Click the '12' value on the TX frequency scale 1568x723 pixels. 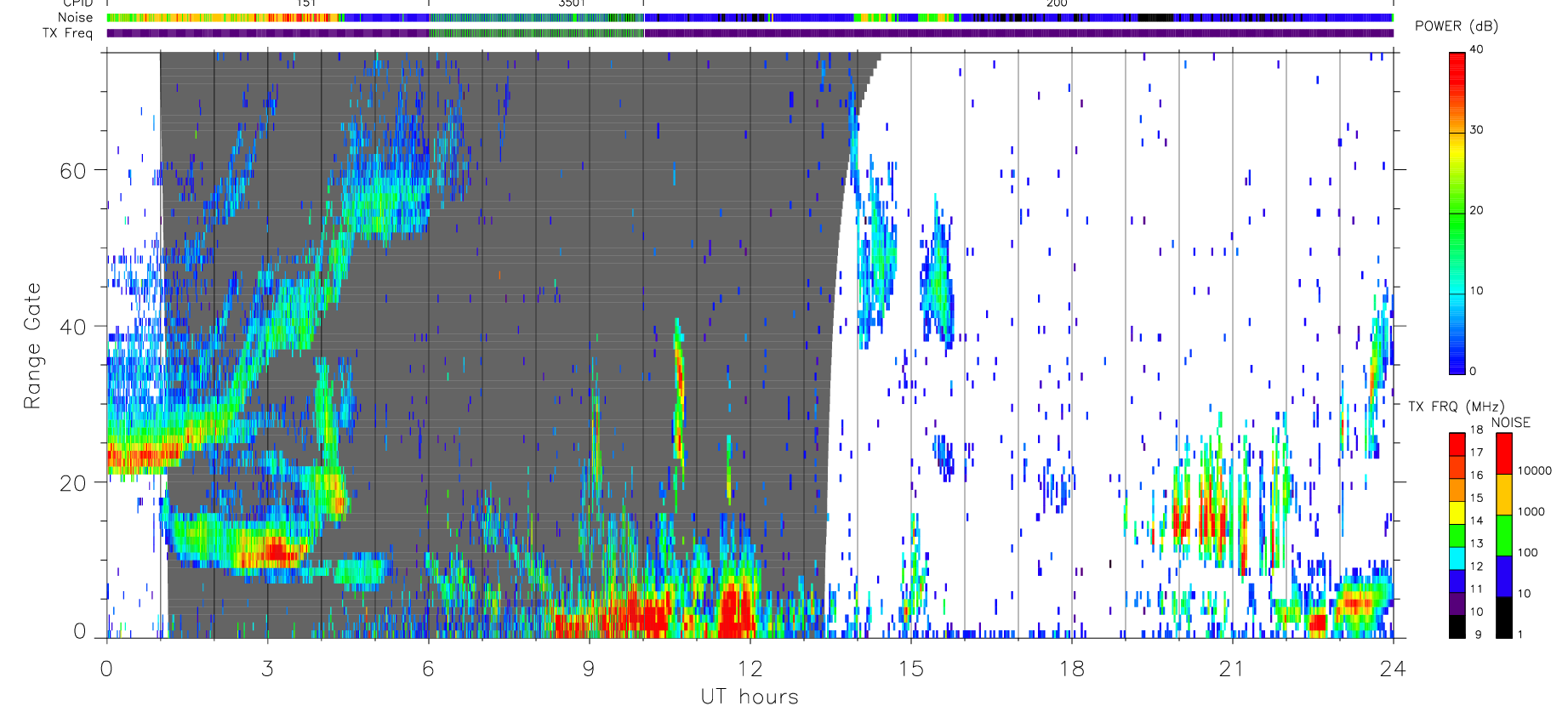point(1476,566)
